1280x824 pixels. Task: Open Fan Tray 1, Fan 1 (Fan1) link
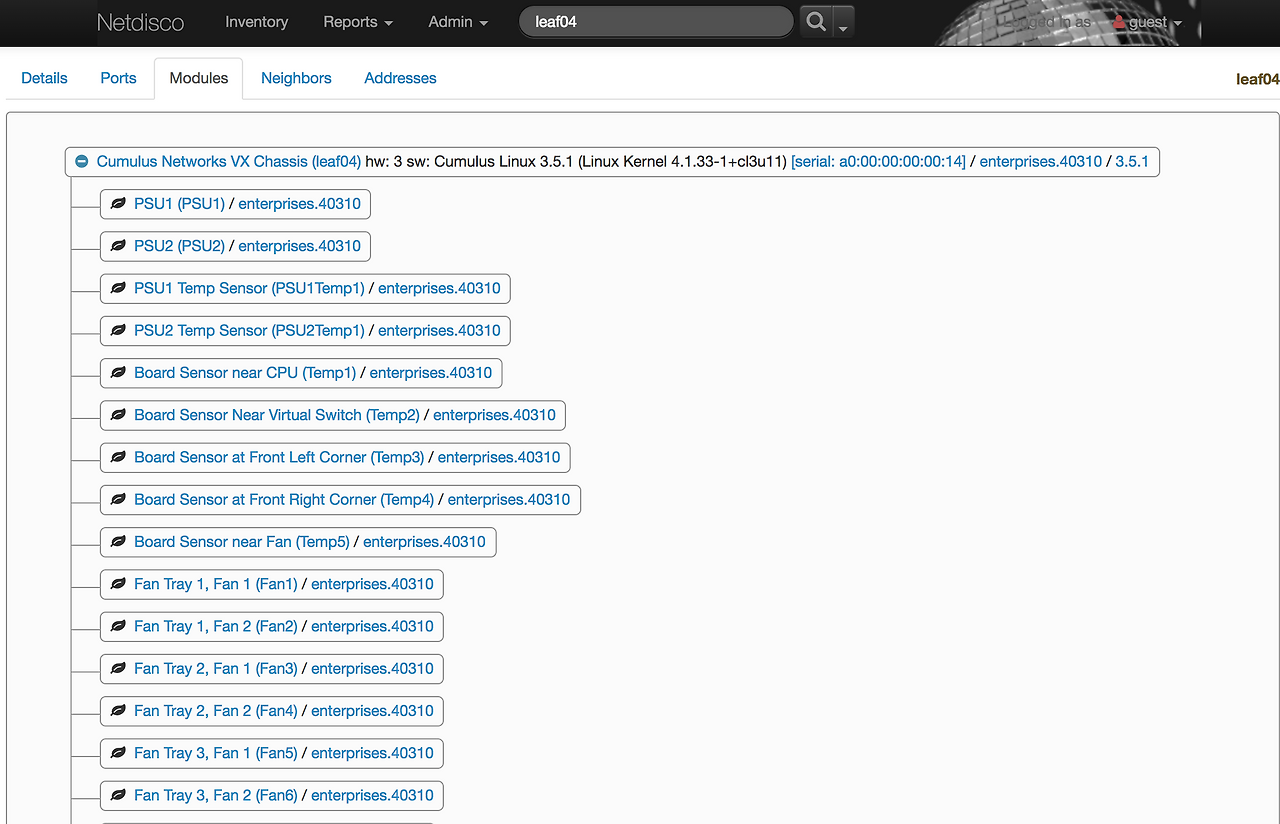click(216, 584)
